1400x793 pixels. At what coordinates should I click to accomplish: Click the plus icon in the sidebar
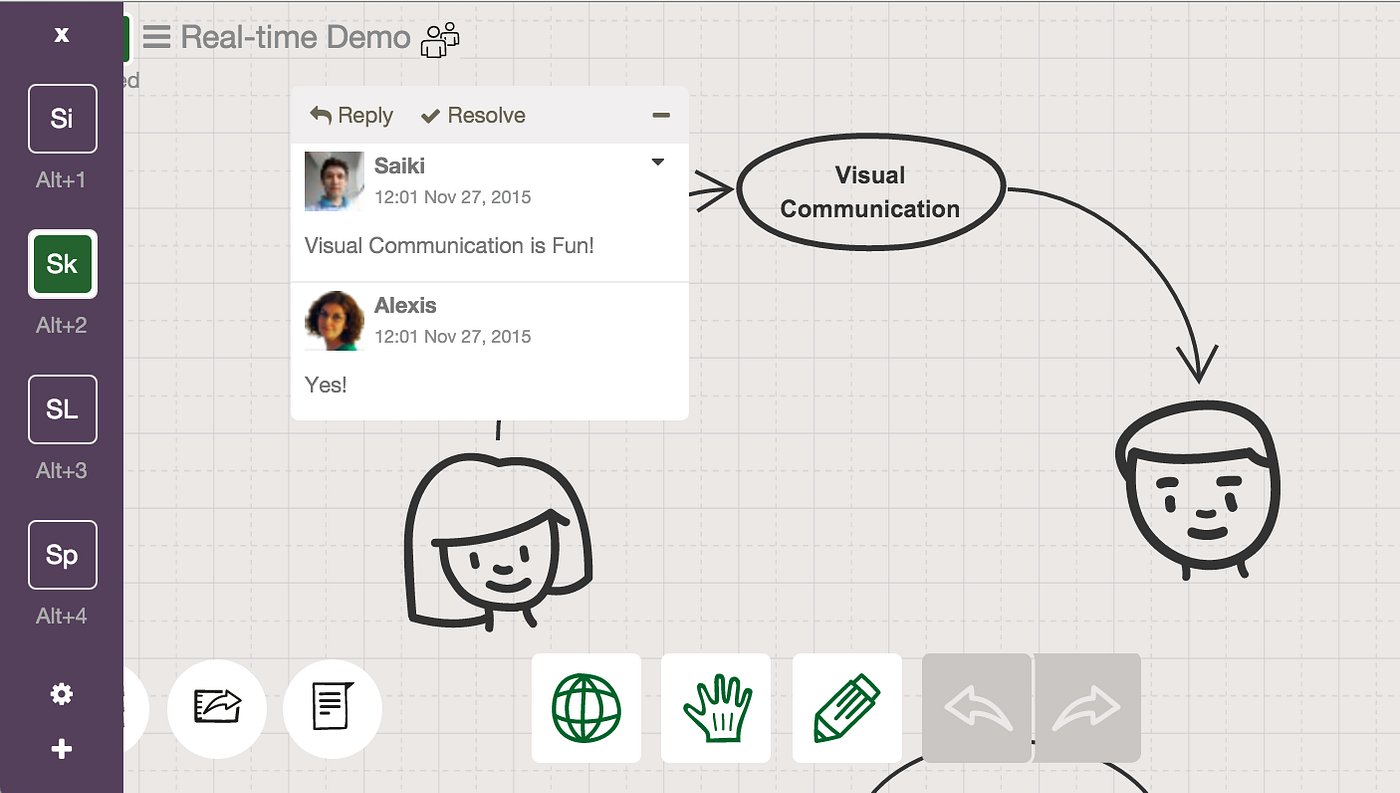point(61,748)
